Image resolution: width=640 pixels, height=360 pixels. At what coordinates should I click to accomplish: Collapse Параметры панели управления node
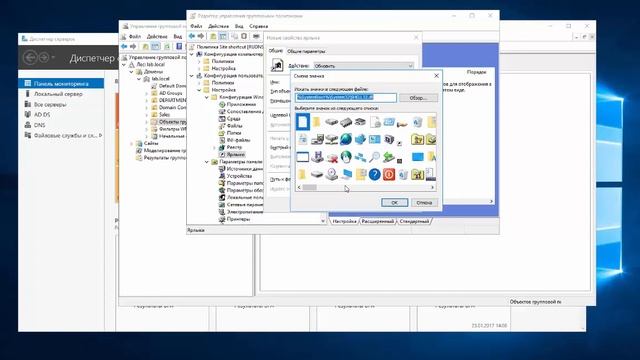pos(207,162)
